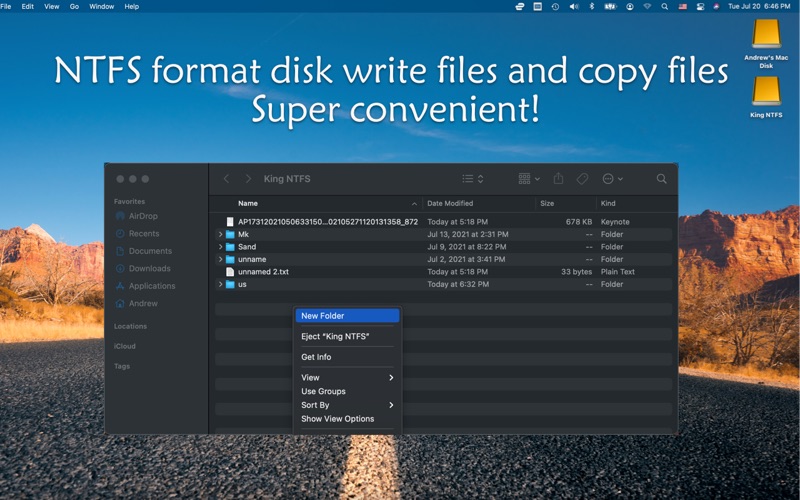
Task: Expand the us folder
Action: click(220, 284)
